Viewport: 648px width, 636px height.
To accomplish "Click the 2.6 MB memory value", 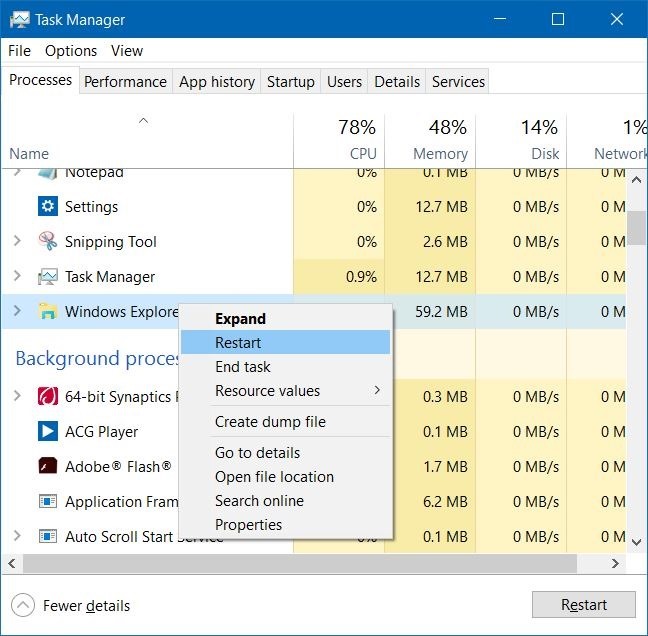I will [x=445, y=241].
